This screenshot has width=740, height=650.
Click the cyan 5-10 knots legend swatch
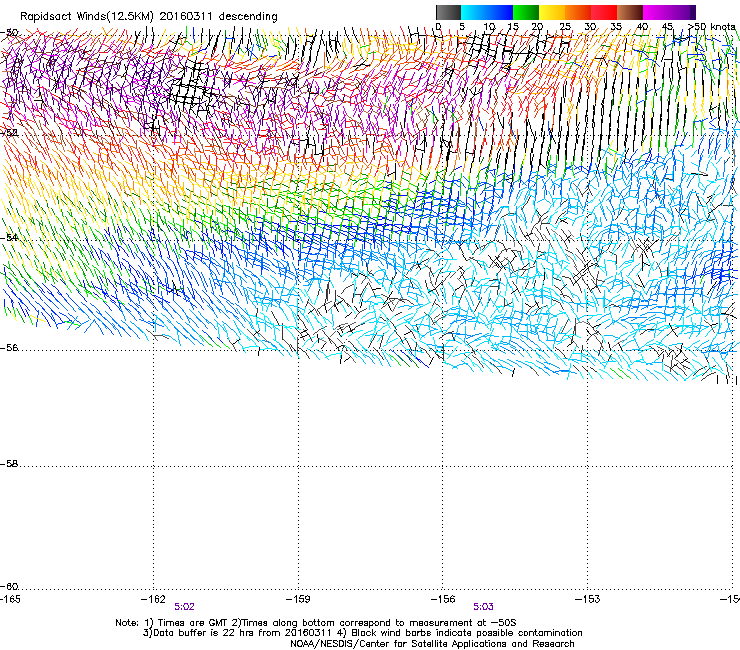click(x=474, y=12)
